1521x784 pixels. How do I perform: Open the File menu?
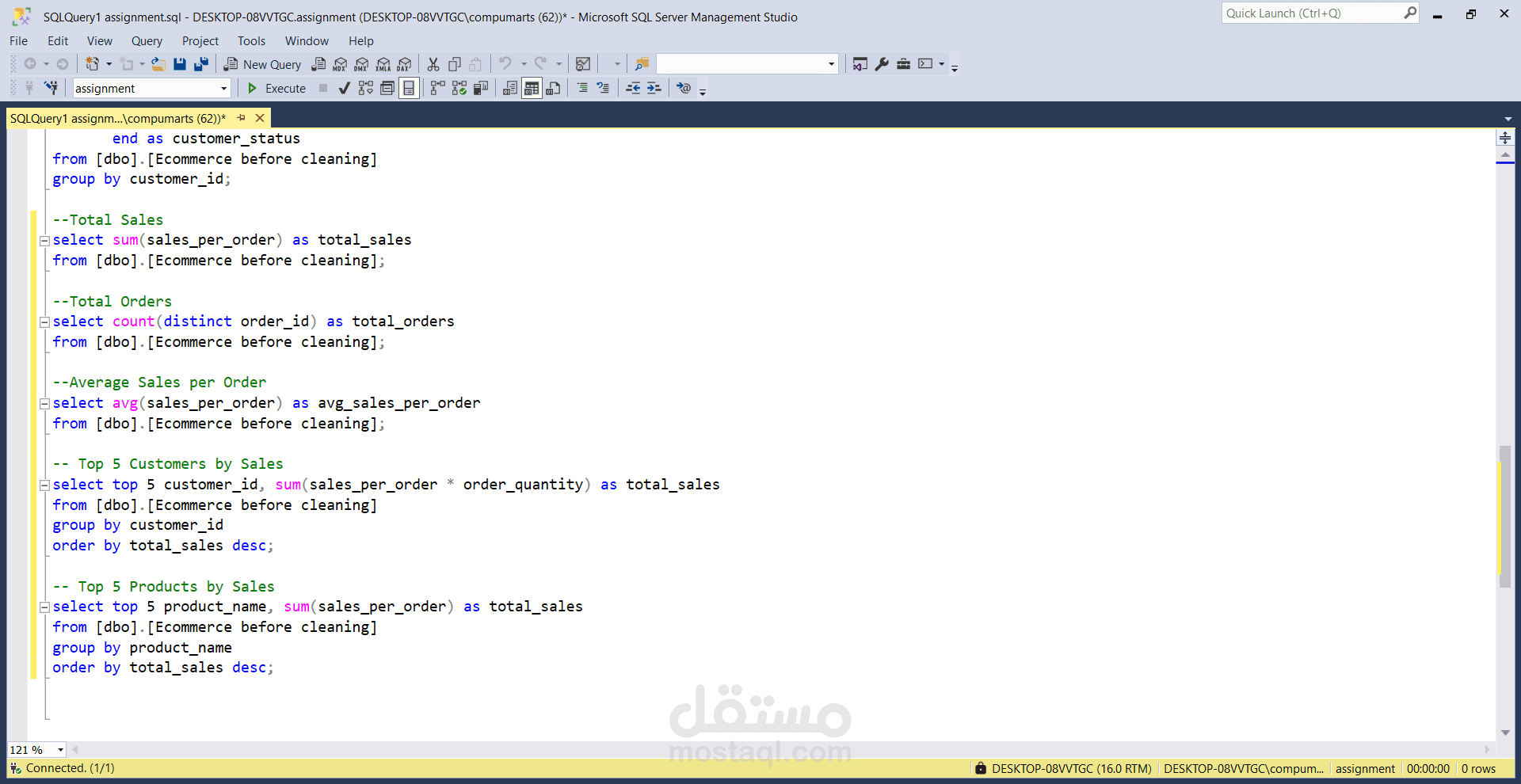18,41
